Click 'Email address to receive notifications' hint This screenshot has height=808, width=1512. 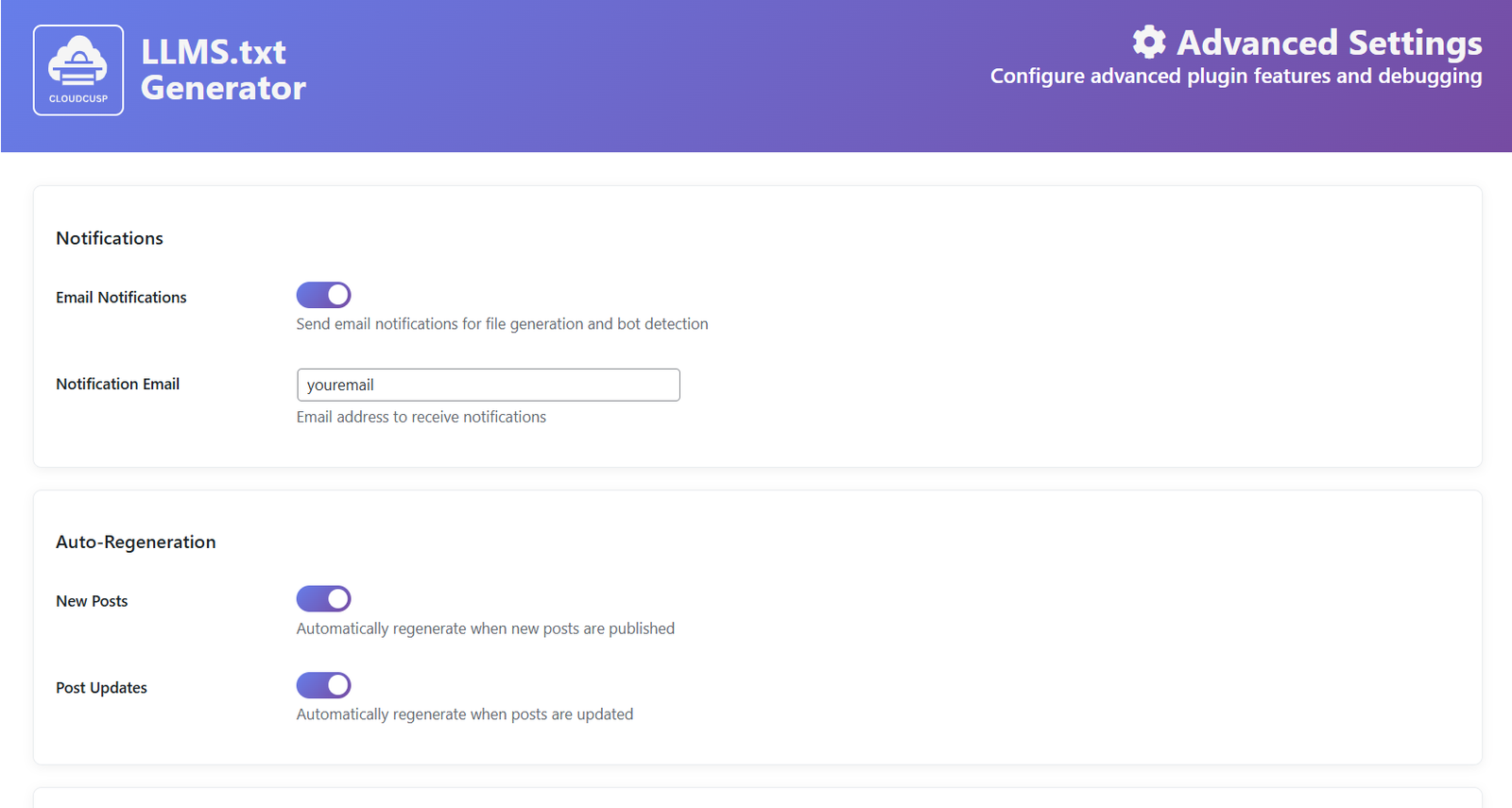click(421, 417)
